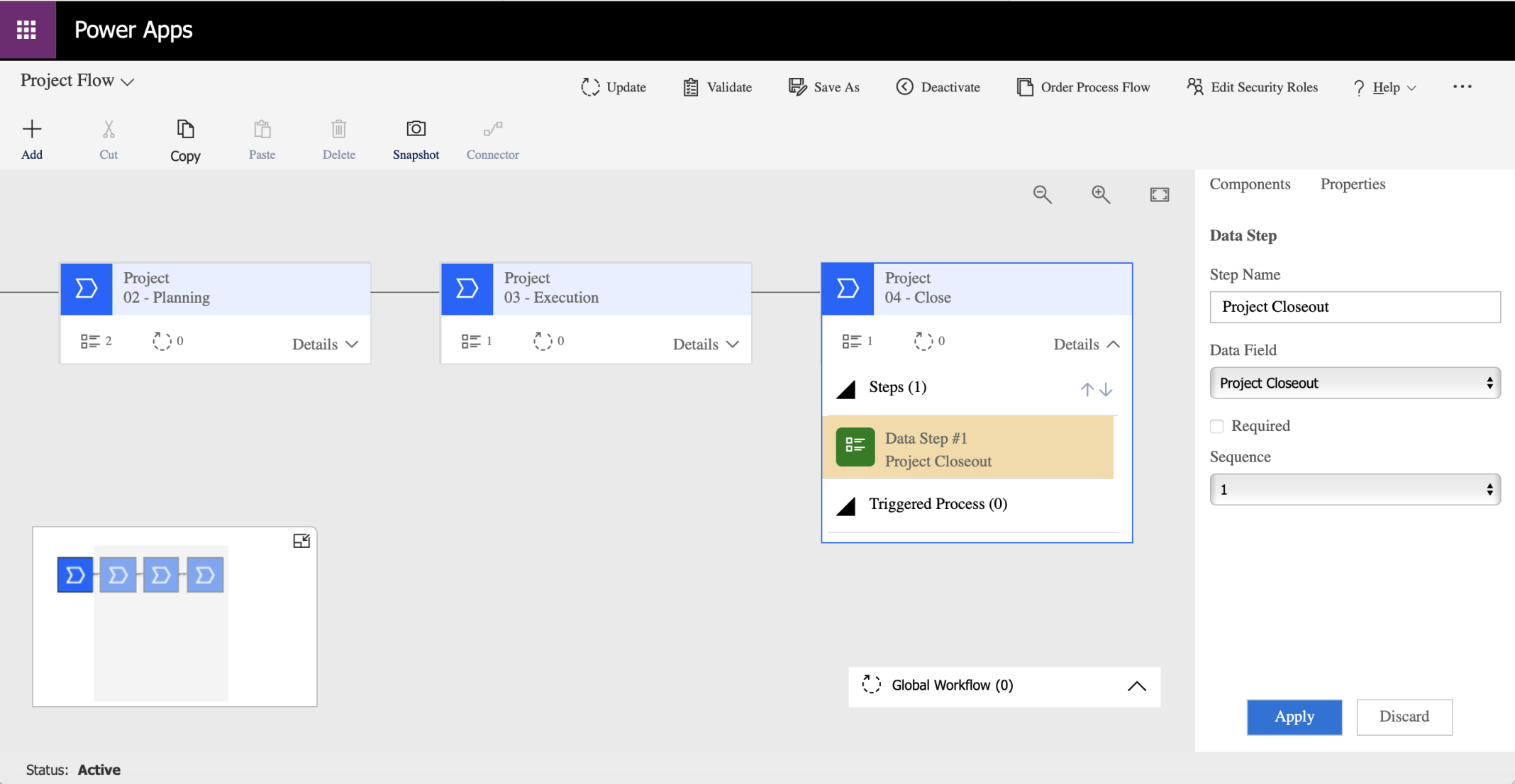Collapse the minimap panel

[x=301, y=541]
